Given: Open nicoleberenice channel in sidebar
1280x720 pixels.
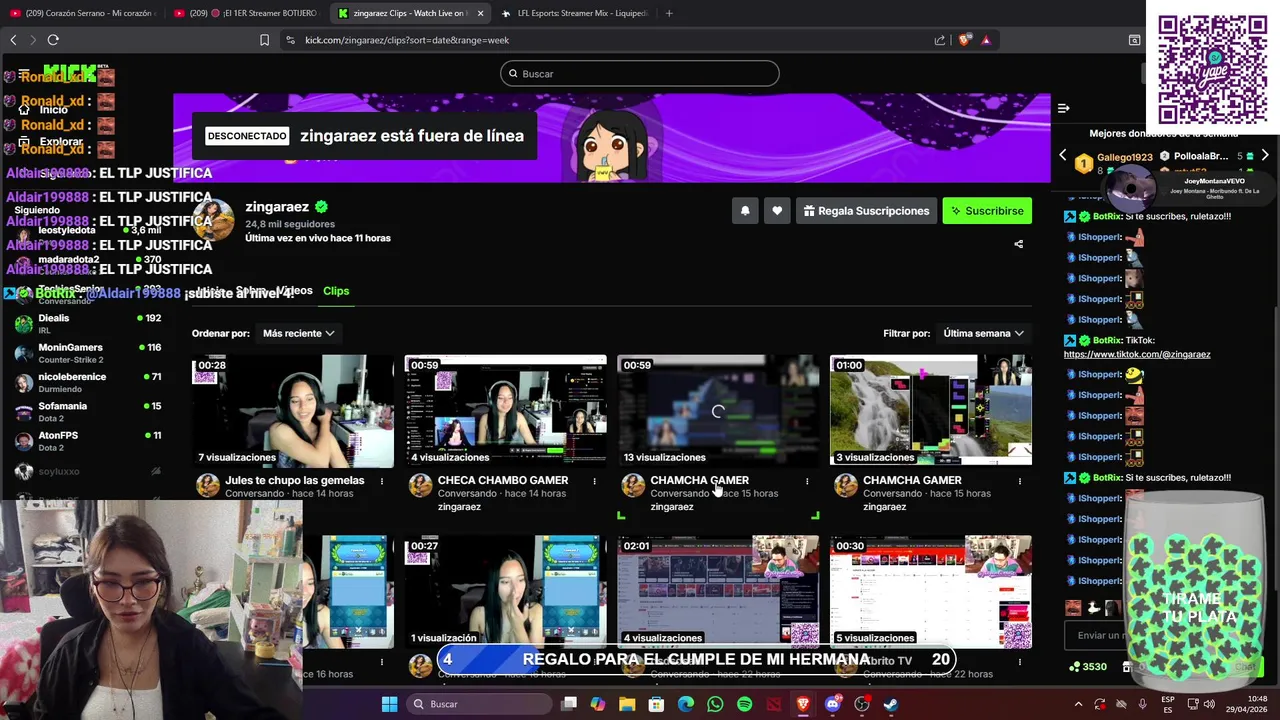Looking at the screenshot, I should (x=87, y=382).
